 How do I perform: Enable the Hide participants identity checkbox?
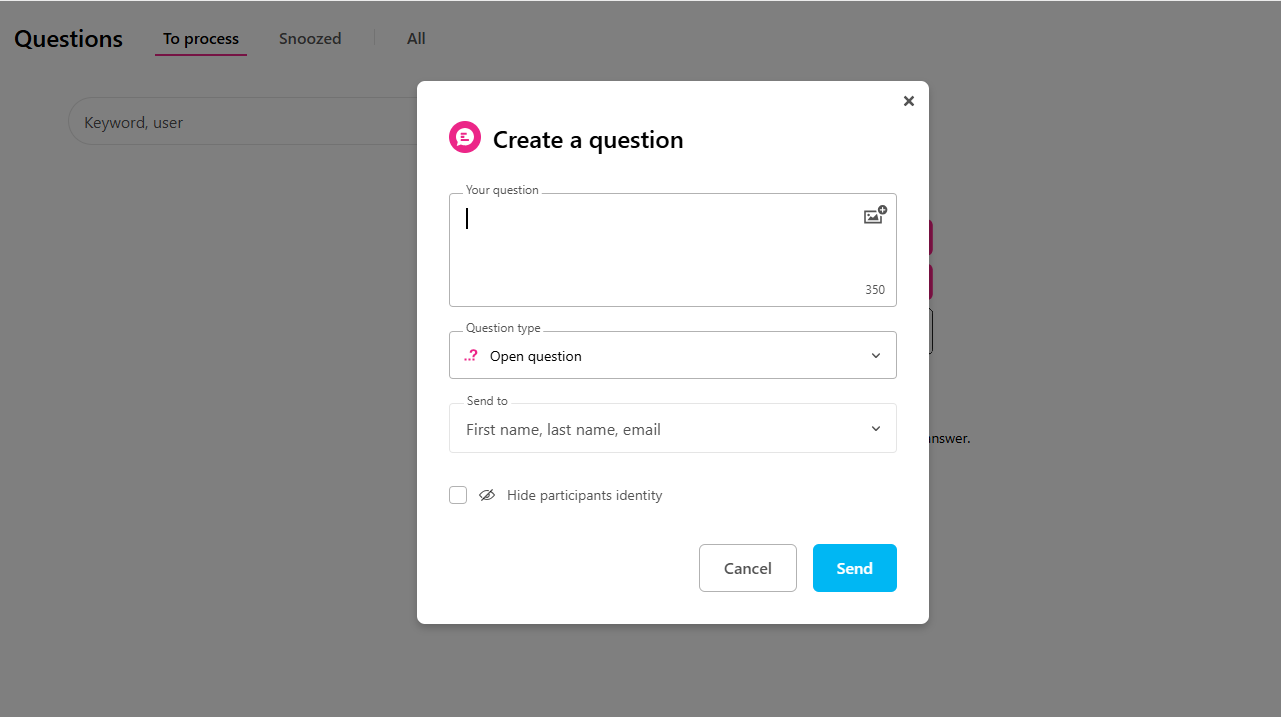458,495
